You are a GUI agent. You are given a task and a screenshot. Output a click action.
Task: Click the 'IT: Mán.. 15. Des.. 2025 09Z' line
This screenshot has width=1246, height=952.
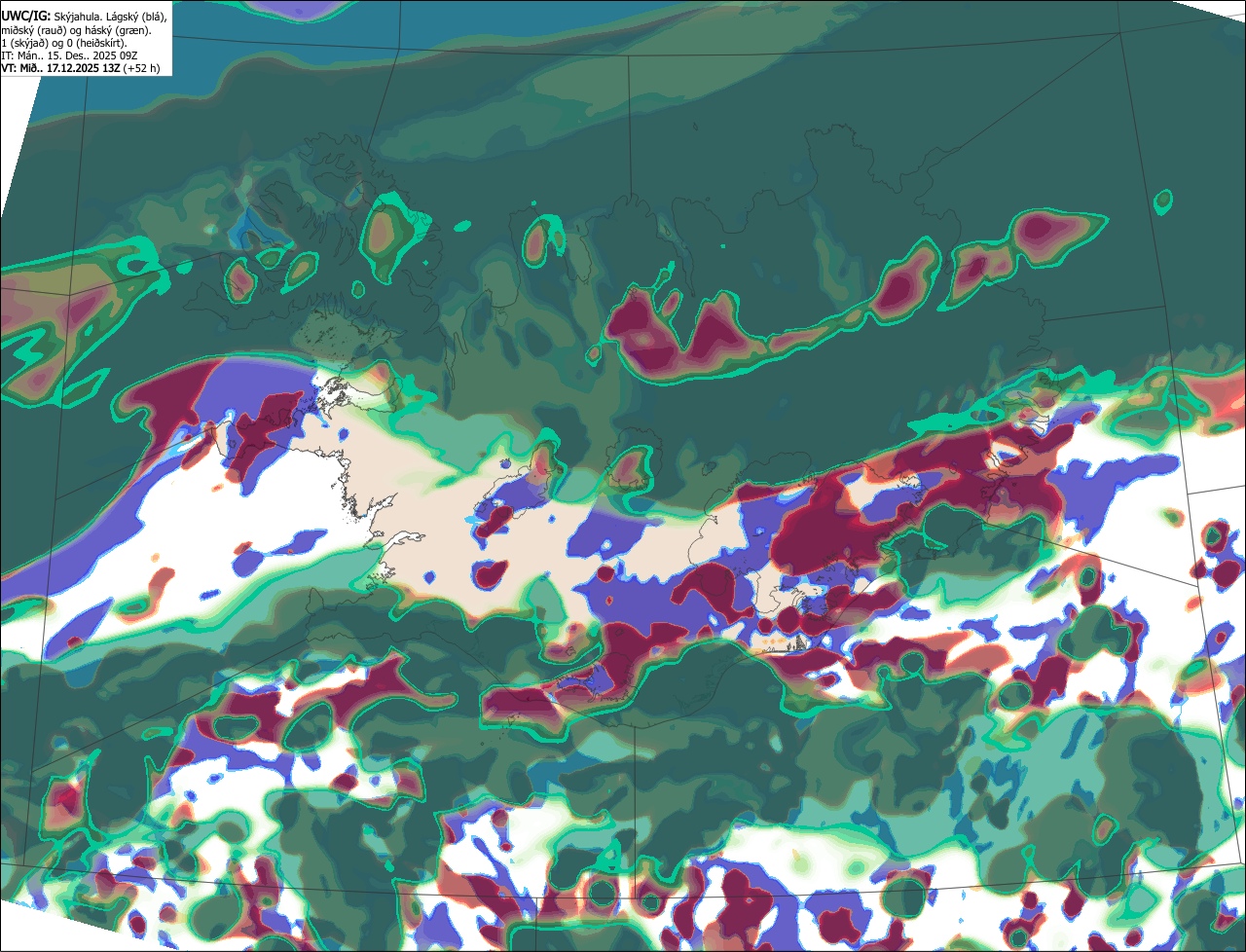(x=71, y=56)
